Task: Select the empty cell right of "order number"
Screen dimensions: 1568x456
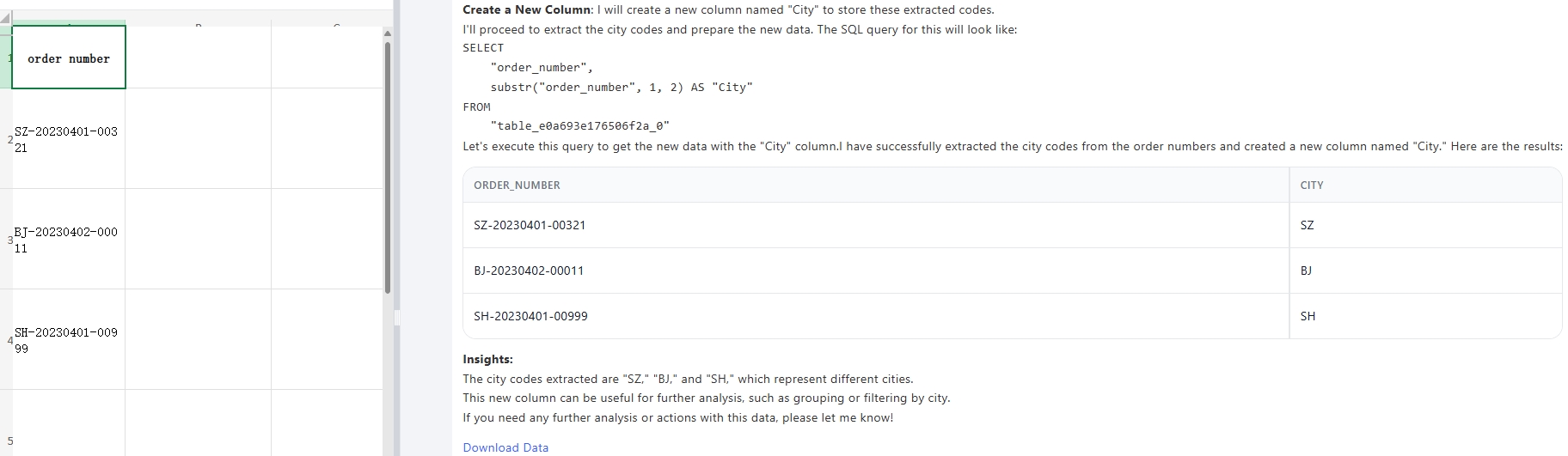Action: click(x=198, y=58)
